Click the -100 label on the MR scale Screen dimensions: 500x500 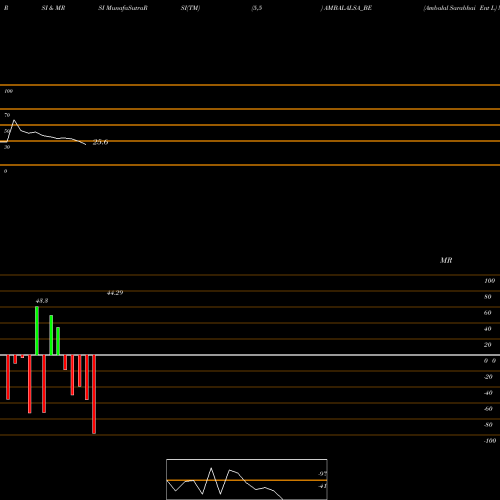coord(489,441)
